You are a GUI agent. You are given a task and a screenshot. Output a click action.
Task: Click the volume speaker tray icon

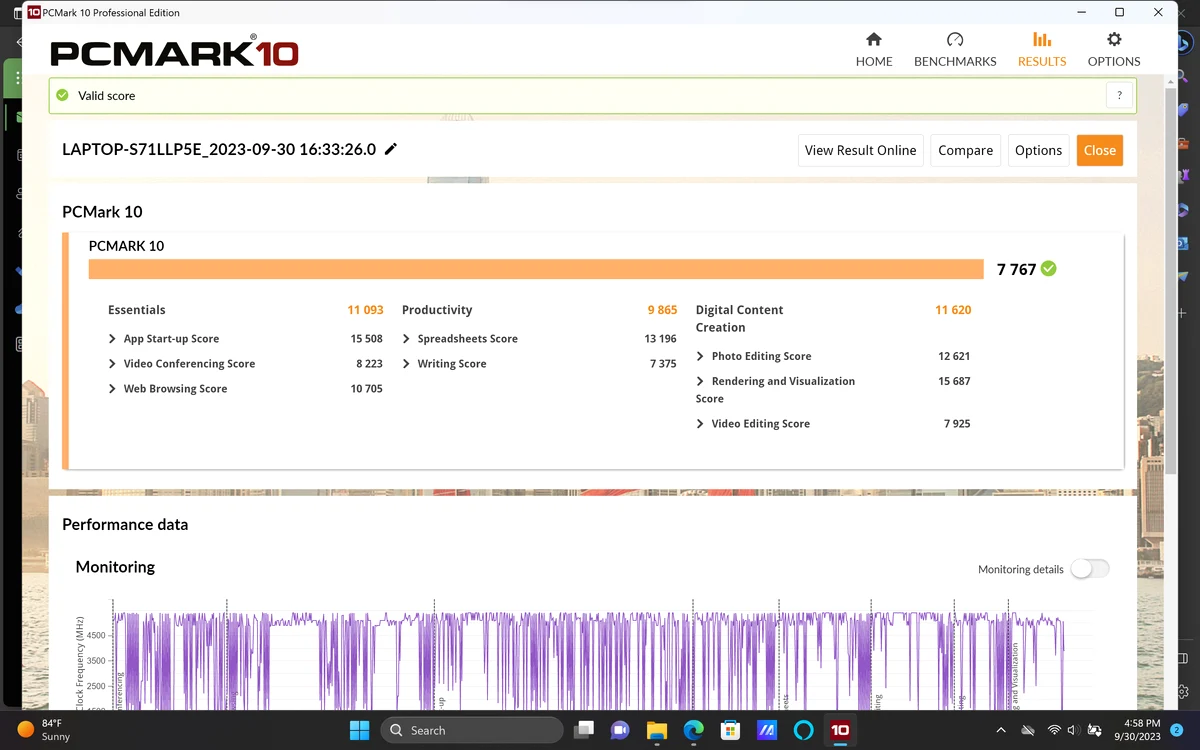pyautogui.click(x=1072, y=730)
